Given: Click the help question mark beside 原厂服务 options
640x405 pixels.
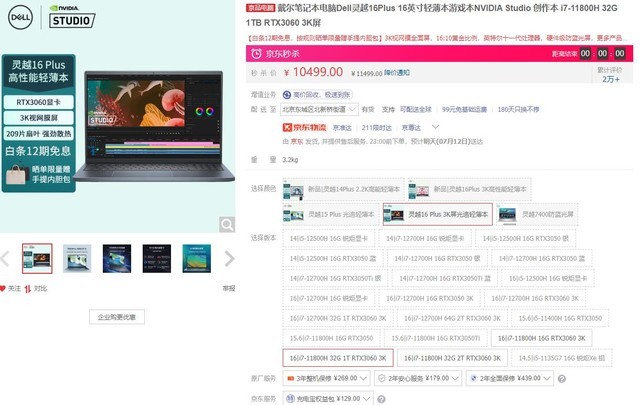Looking at the screenshot, I should point(562,379).
